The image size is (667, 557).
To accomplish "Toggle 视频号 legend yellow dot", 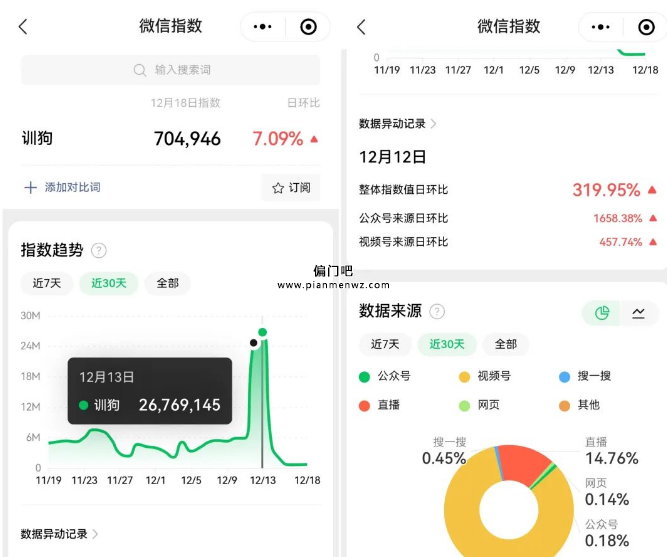I will point(464,377).
